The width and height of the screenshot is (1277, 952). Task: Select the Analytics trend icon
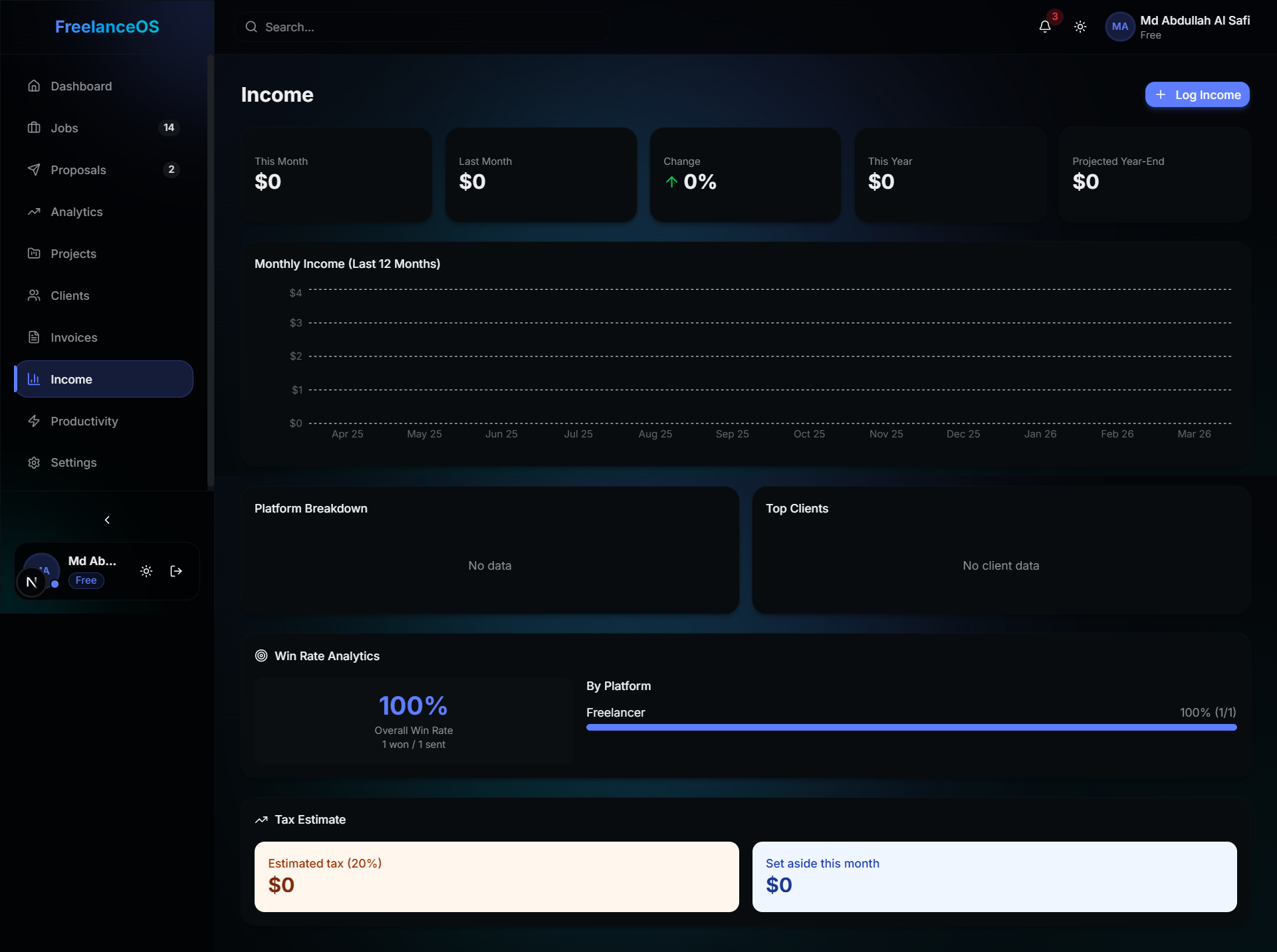35,211
